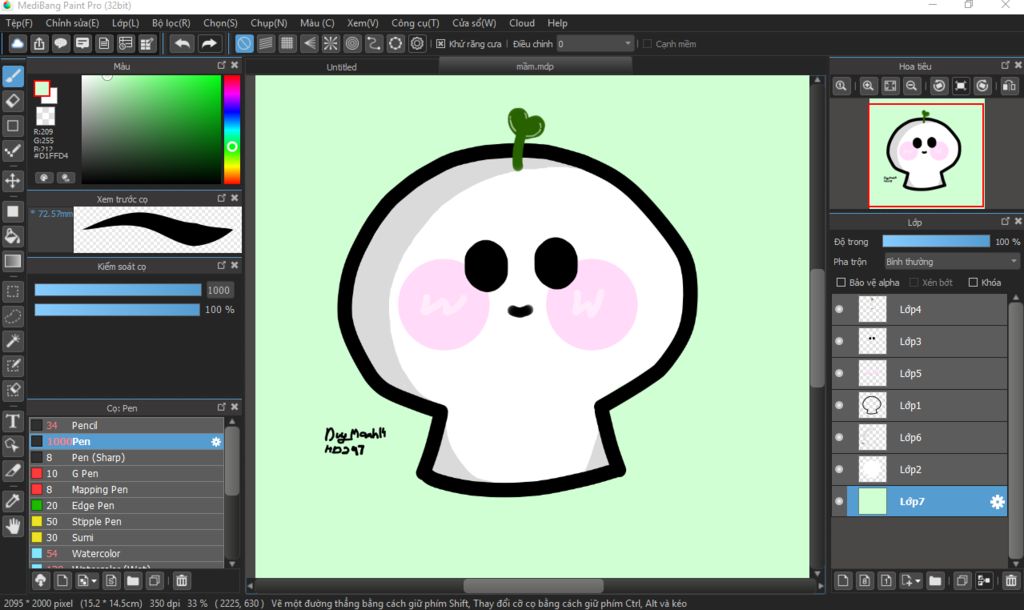Image resolution: width=1024 pixels, height=610 pixels.
Task: Click the brush size field showing 1000
Action: coord(219,290)
